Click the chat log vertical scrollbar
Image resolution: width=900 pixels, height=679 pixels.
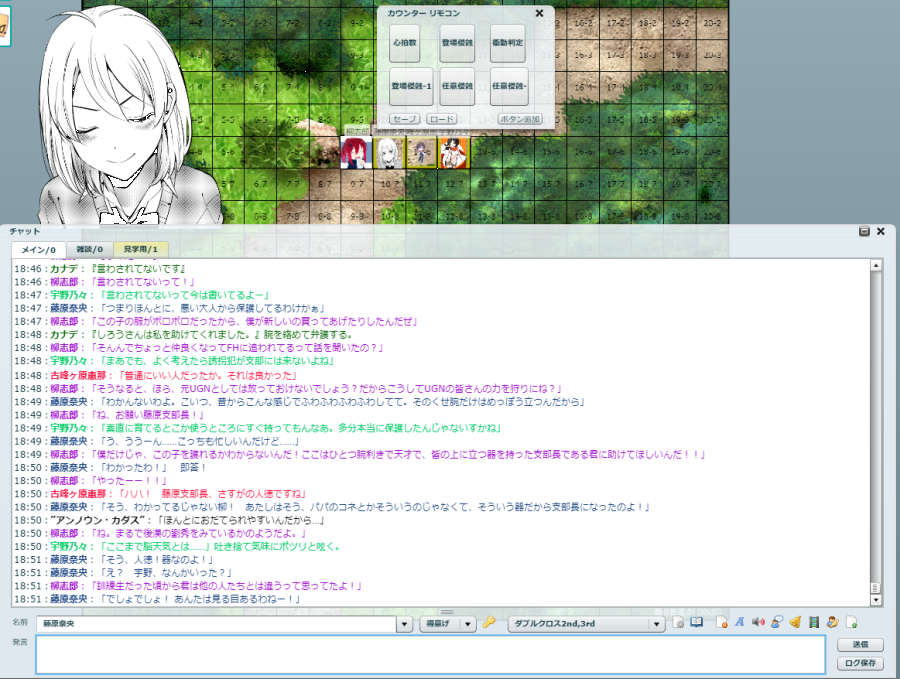876,430
